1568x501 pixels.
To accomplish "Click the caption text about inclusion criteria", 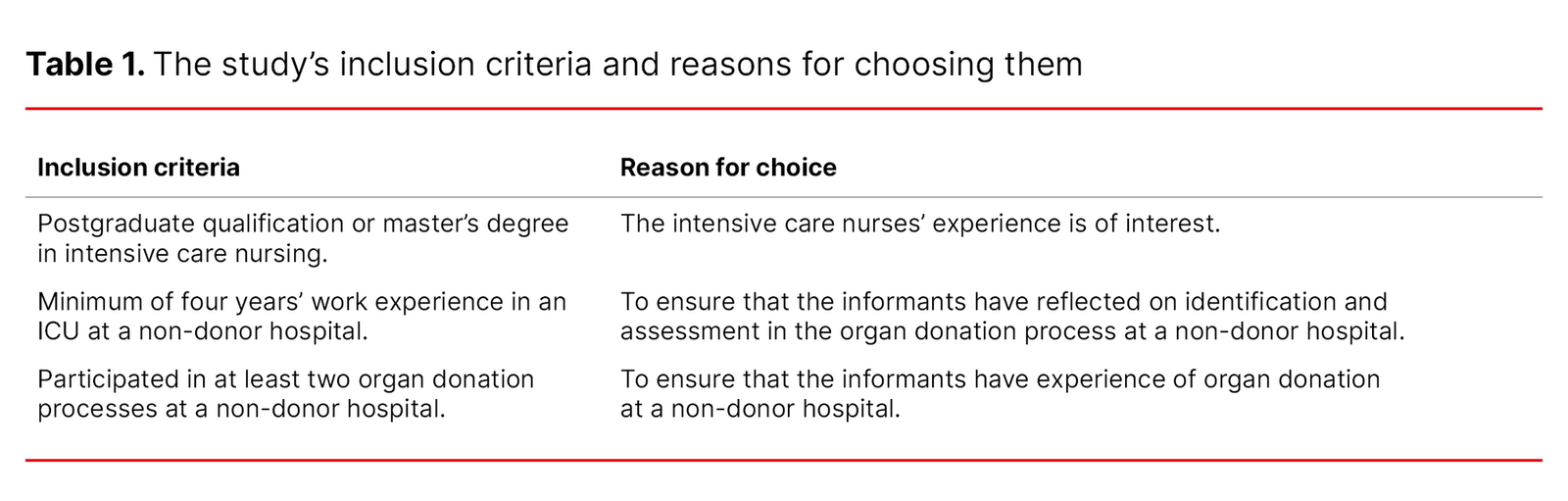I will (x=617, y=65).
